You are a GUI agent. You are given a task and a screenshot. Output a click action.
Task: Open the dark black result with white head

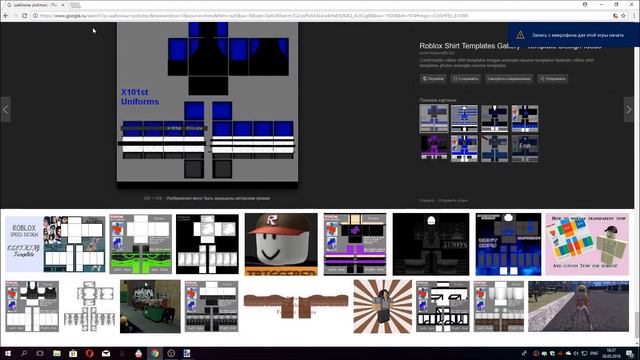click(431, 244)
